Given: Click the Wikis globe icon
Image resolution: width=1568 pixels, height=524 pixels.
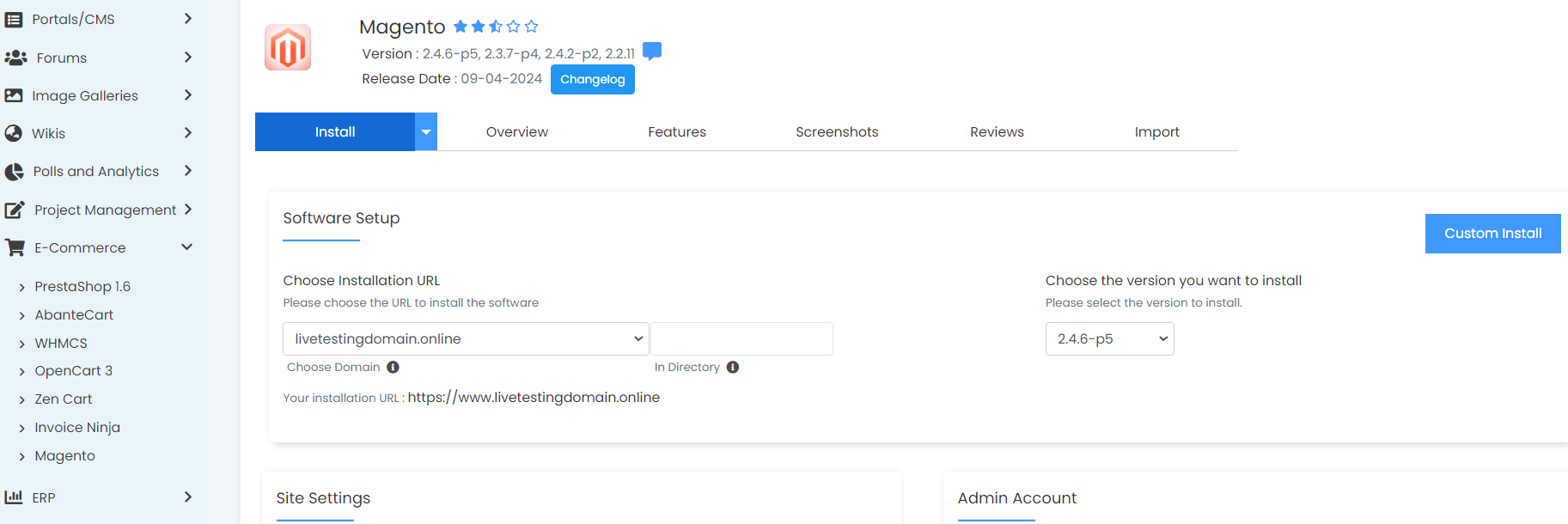Looking at the screenshot, I should (14, 133).
